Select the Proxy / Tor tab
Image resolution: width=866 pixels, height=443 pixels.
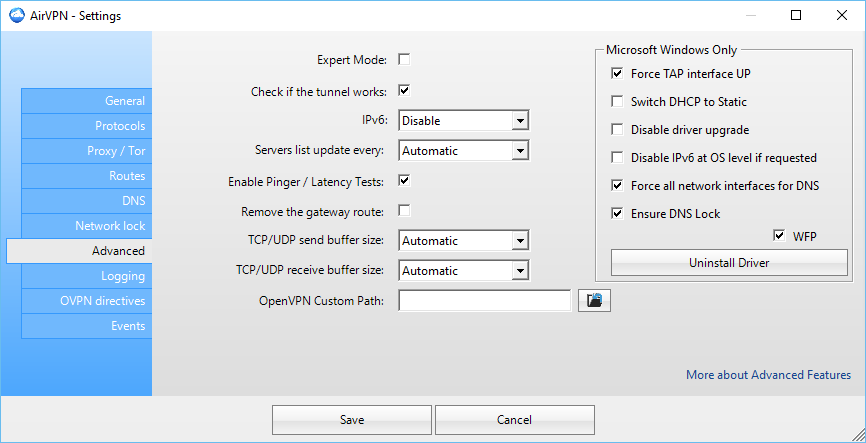(x=87, y=151)
